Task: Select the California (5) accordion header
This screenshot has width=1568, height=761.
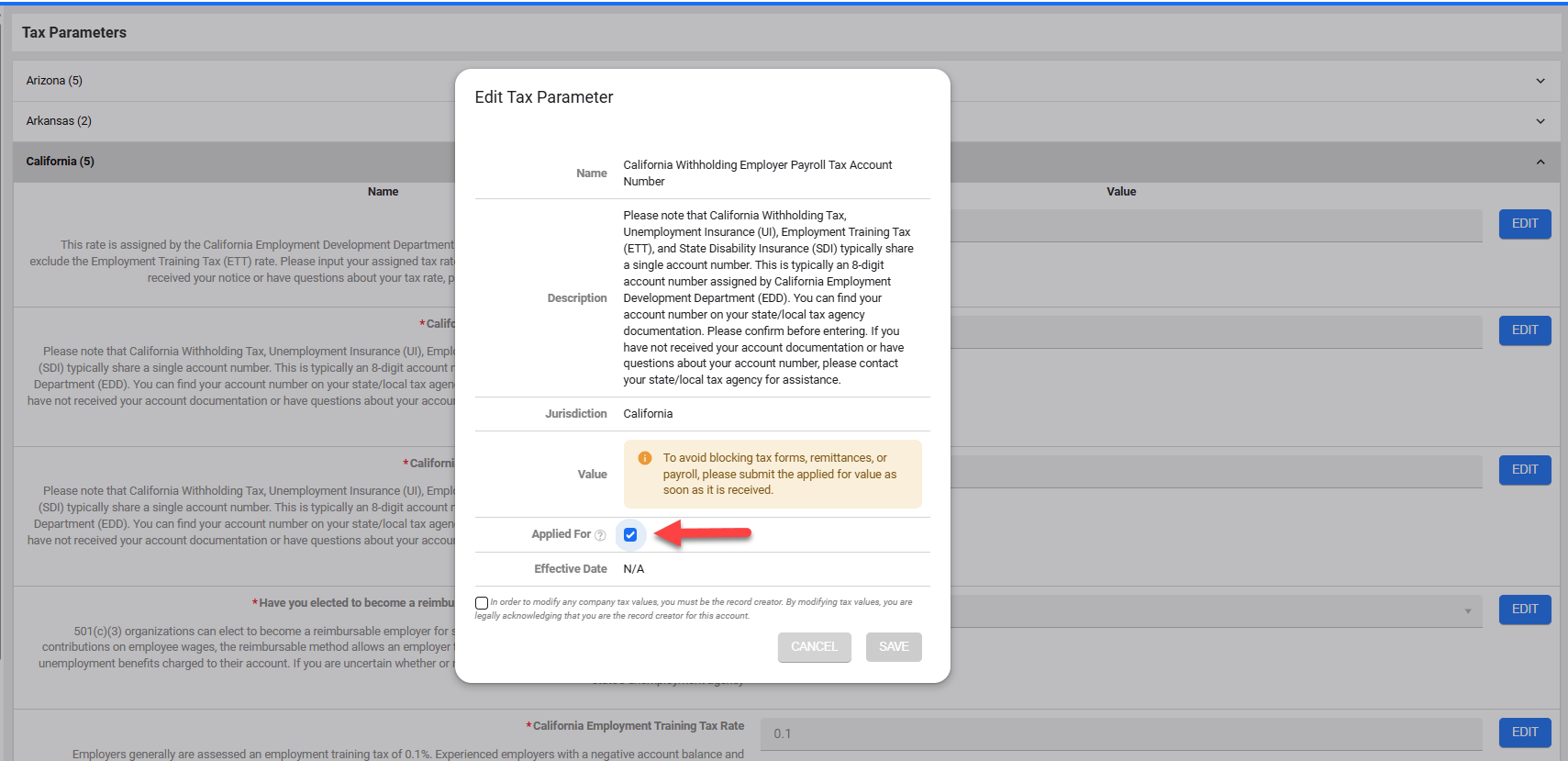Action: click(786, 162)
